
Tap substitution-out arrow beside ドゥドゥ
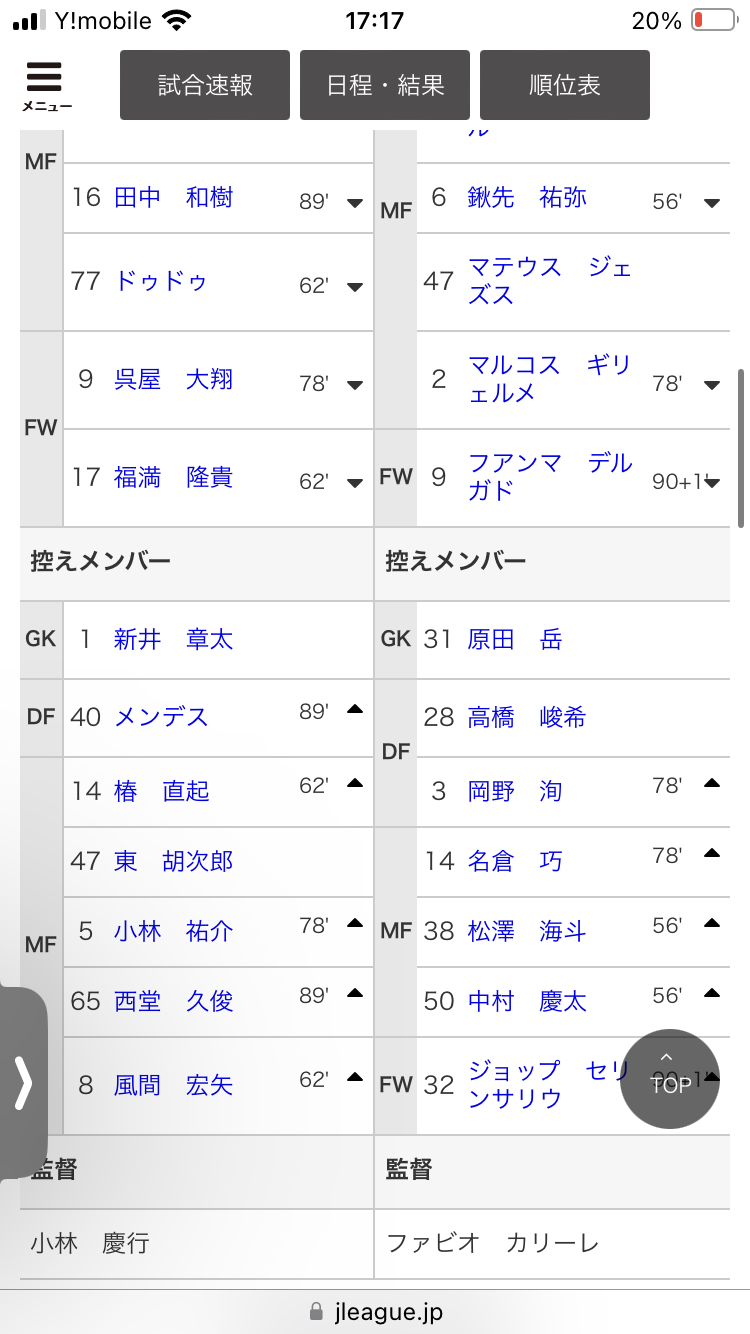click(354, 287)
